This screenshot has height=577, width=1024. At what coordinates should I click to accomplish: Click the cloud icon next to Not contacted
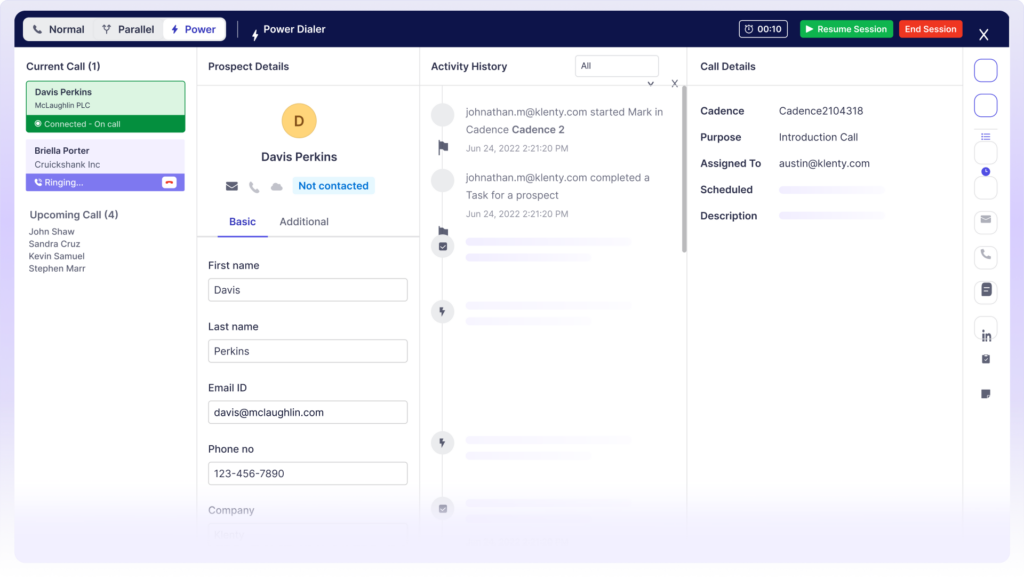coord(276,187)
